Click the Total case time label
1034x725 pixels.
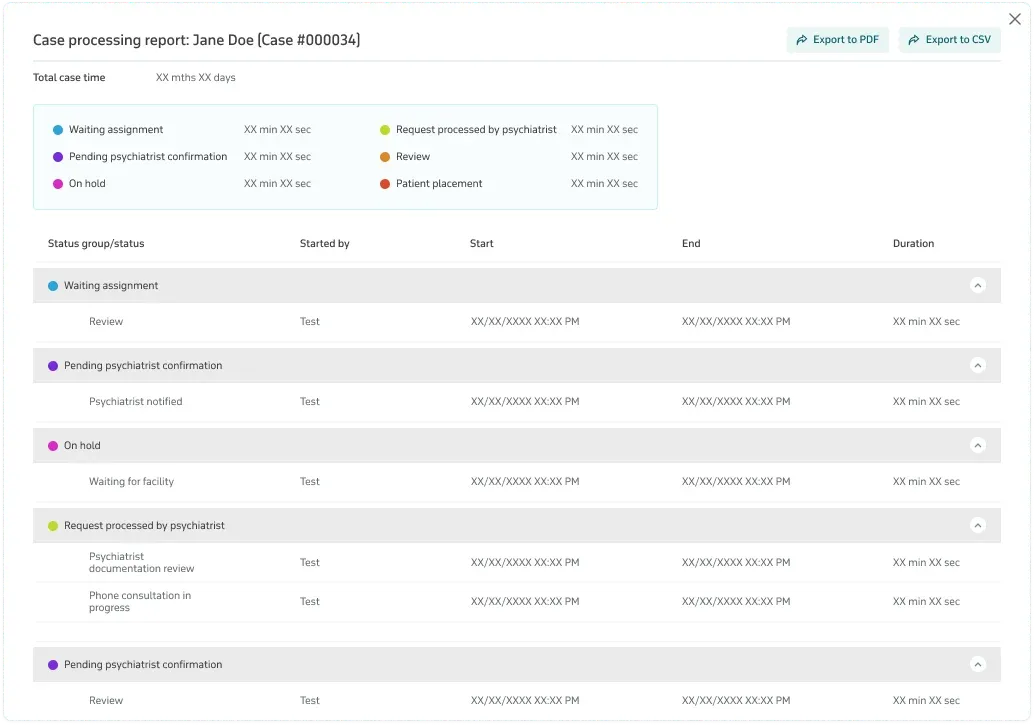69,78
